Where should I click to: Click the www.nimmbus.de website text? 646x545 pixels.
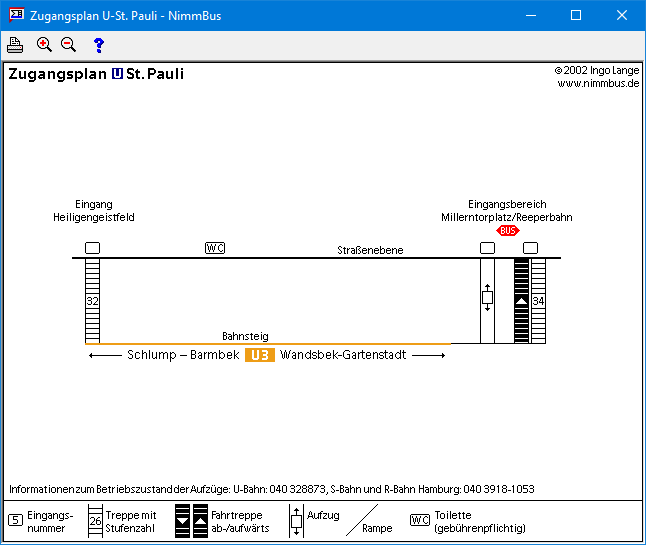[x=598, y=84]
